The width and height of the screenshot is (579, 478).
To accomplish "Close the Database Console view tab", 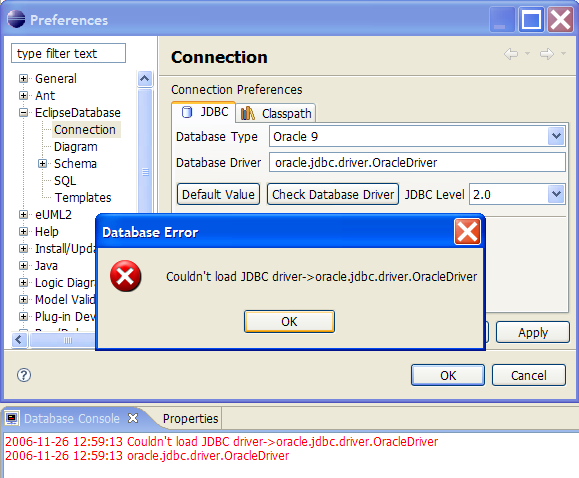I will [133, 418].
